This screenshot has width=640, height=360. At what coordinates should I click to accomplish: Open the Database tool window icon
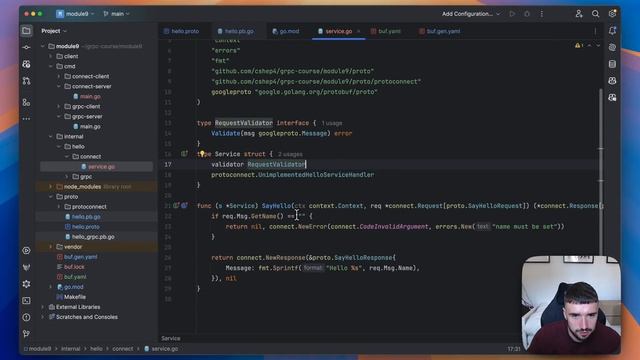click(x=612, y=64)
